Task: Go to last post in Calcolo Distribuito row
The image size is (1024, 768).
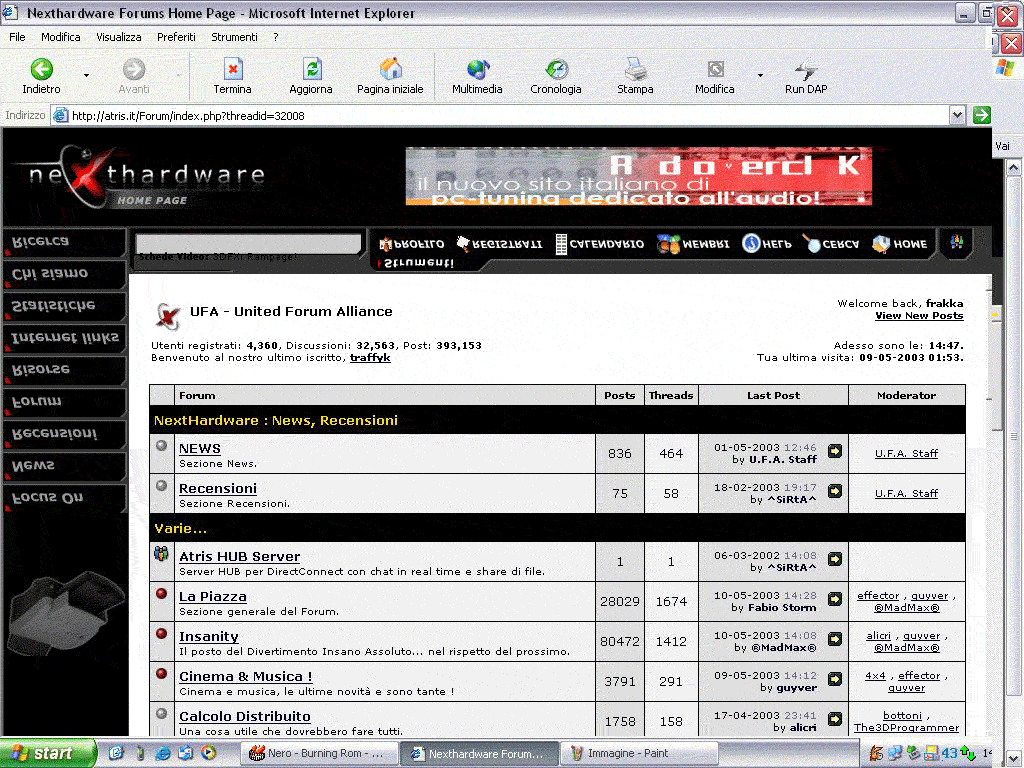Action: 835,719
